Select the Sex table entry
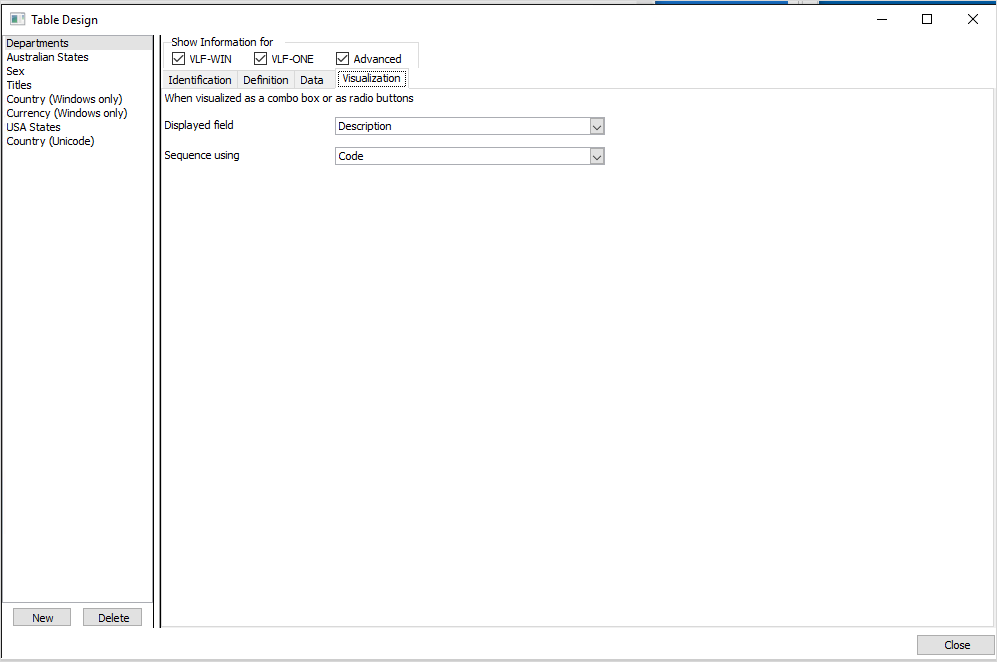The width and height of the screenshot is (997, 662). pyautogui.click(x=78, y=71)
